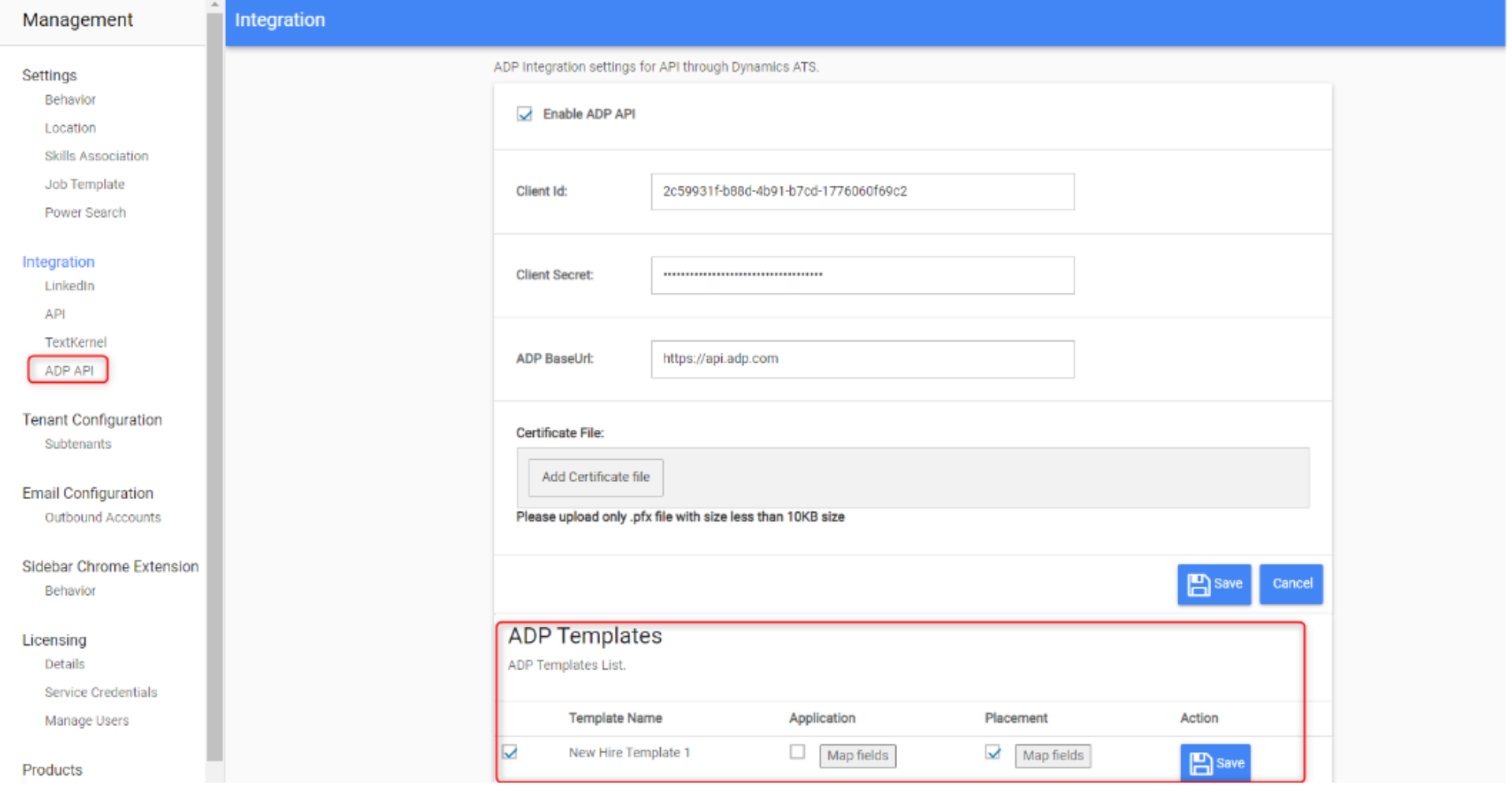Click the pfx file size upload note

[680, 517]
